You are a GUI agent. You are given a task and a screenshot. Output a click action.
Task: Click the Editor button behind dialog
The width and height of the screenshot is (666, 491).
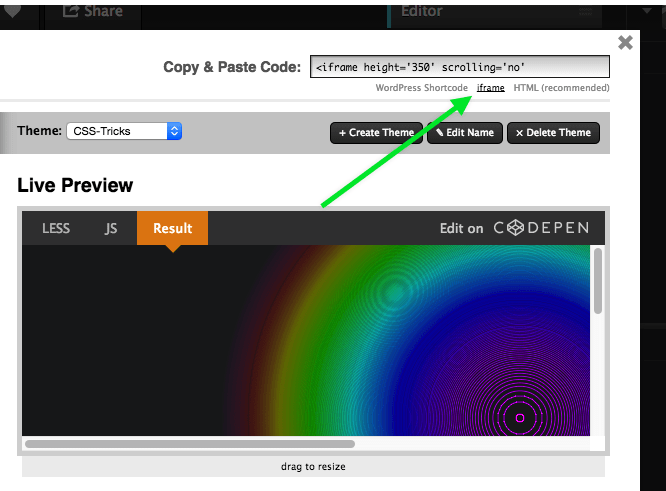pos(422,11)
